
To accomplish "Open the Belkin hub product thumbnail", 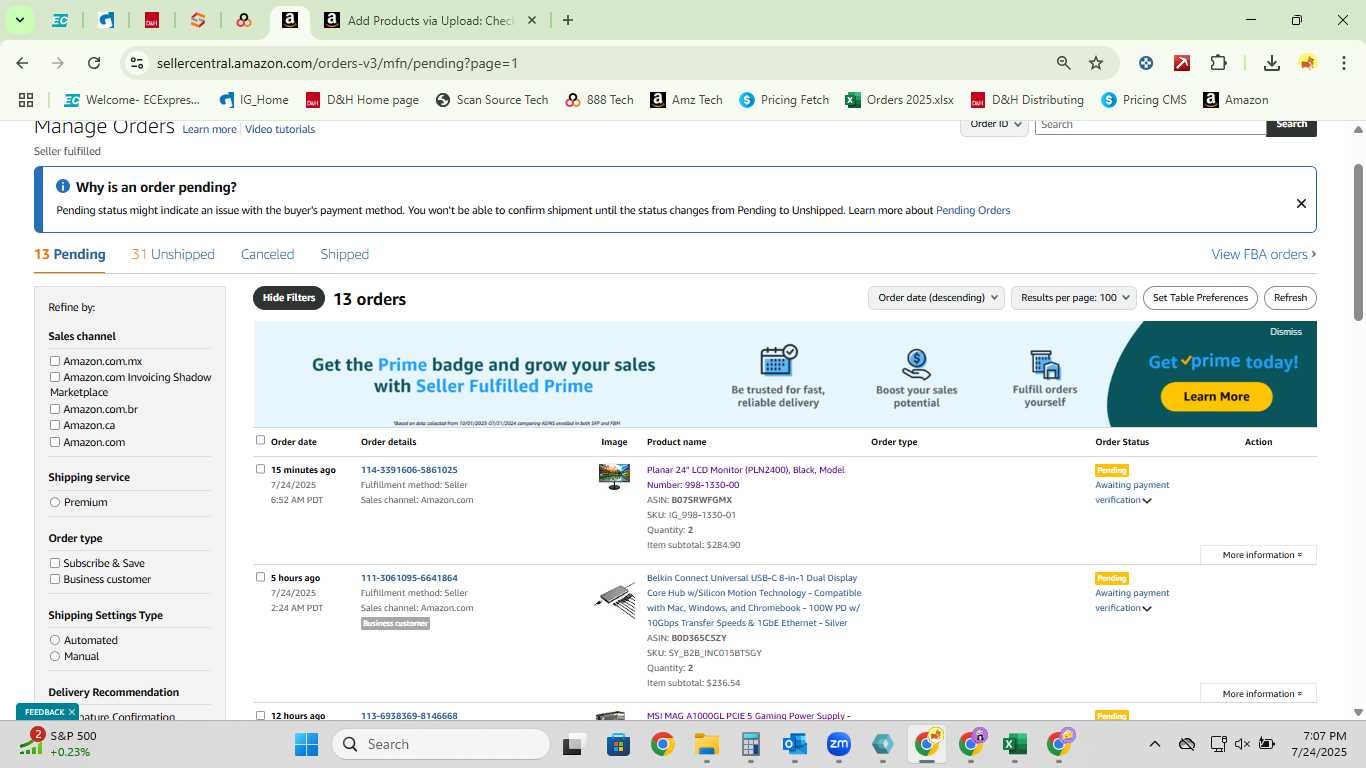I will [x=614, y=598].
